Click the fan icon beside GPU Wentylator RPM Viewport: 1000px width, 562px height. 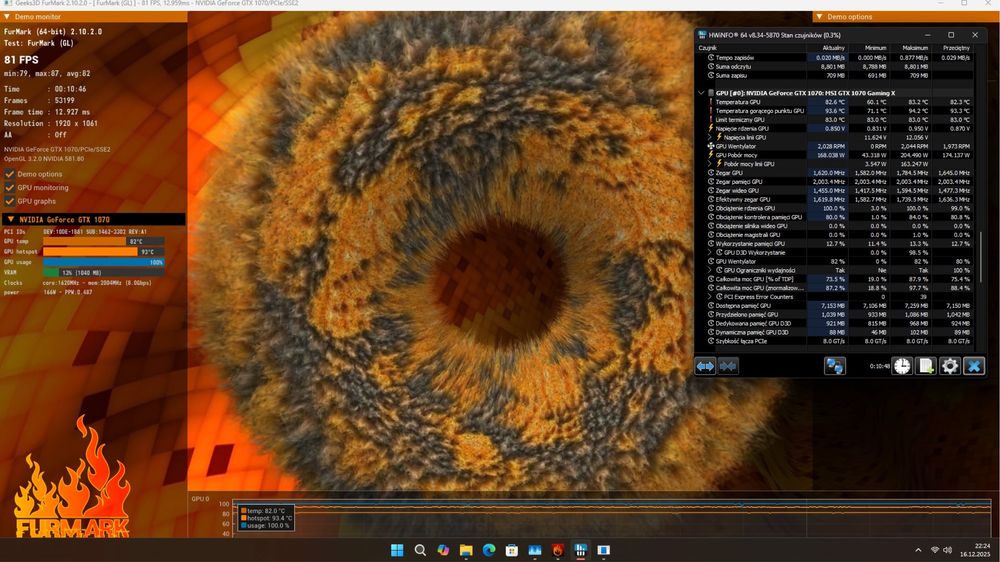[710, 146]
